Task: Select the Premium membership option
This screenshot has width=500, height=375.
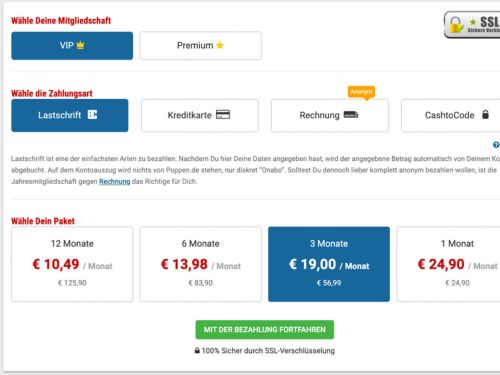Action: [201, 46]
